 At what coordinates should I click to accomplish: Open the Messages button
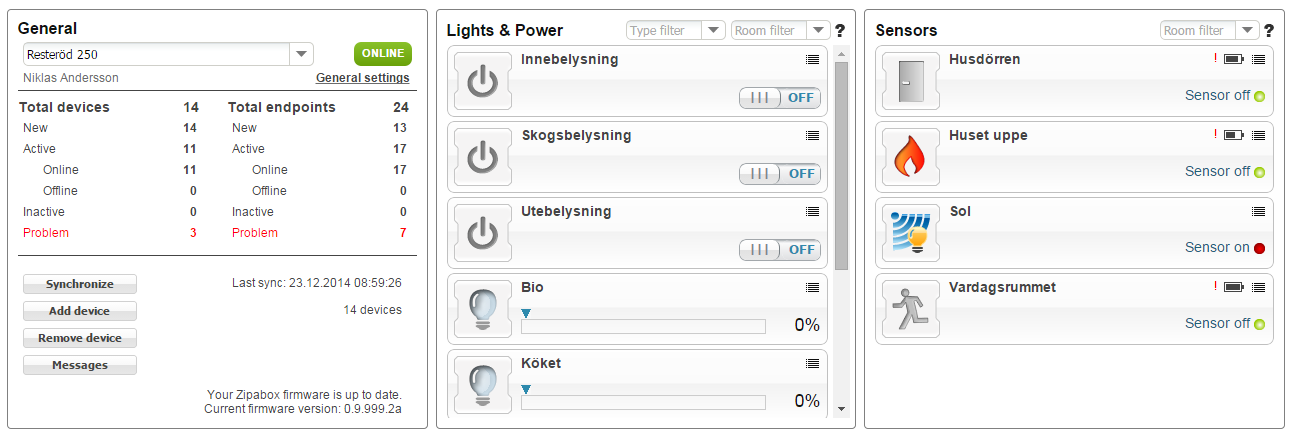[79, 365]
